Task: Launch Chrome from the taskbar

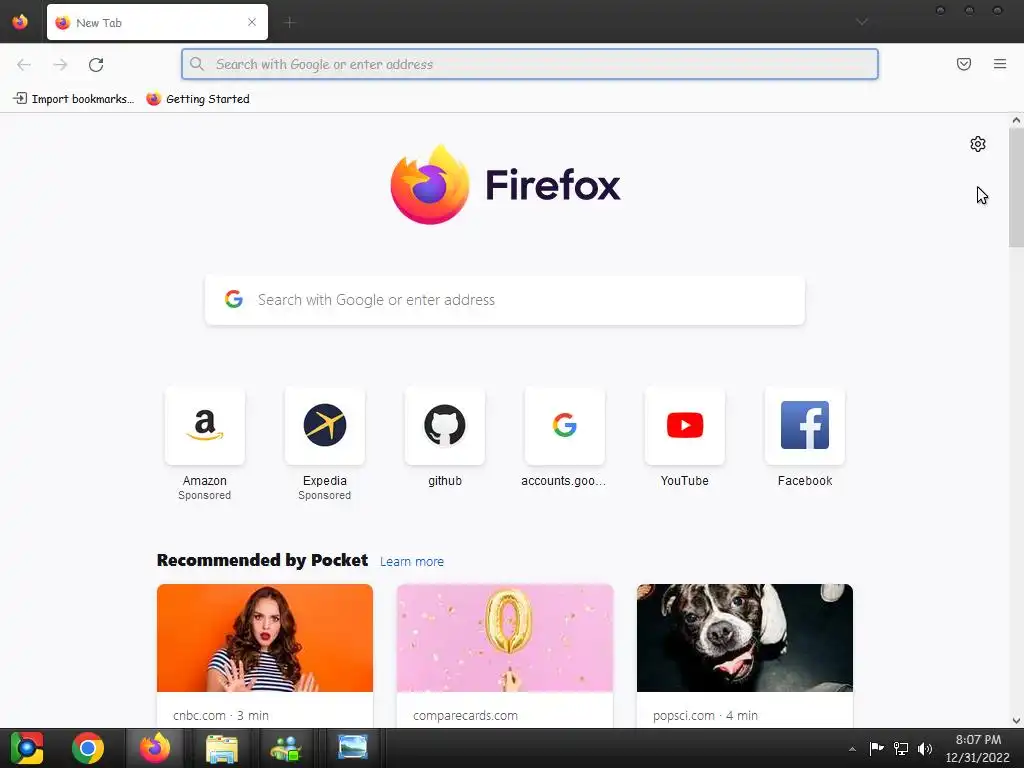Action: (x=88, y=748)
